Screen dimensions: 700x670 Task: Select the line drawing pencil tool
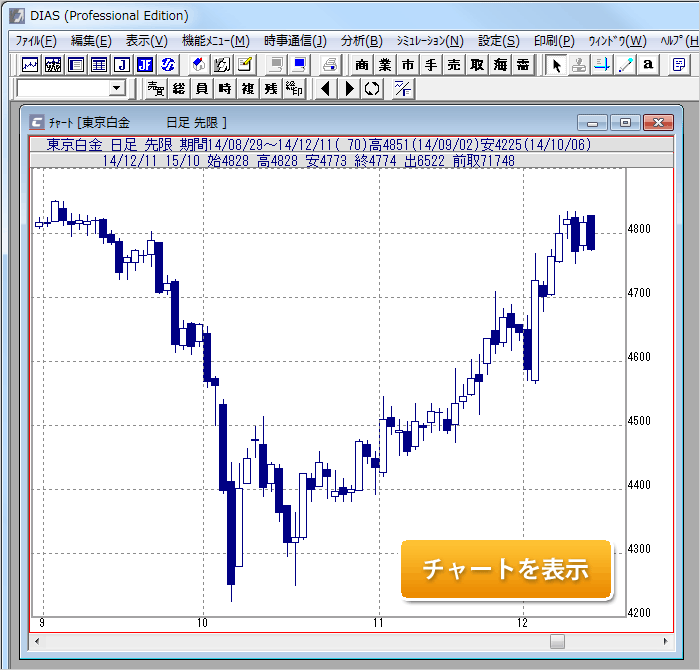(626, 65)
